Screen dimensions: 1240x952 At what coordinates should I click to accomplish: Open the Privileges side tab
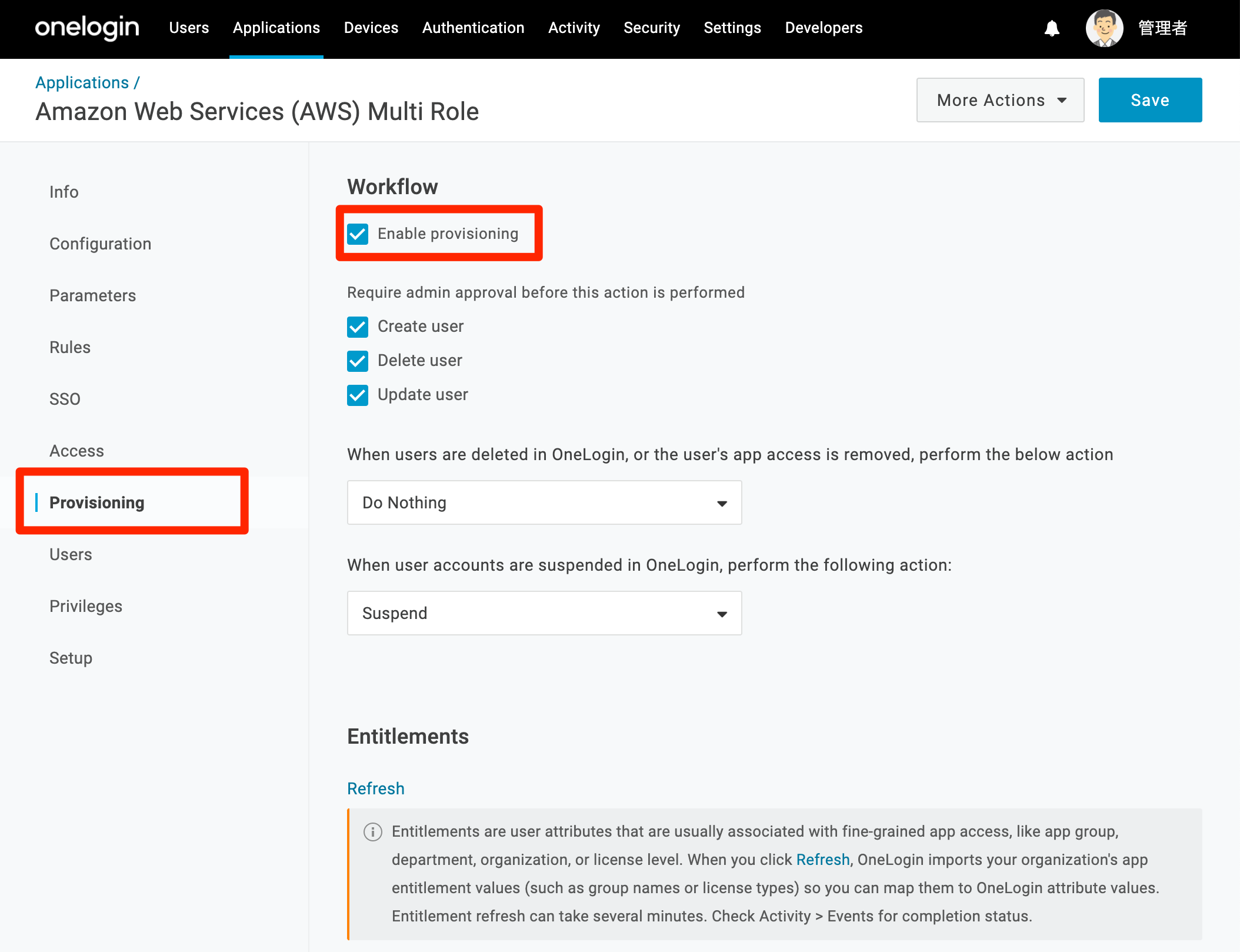coord(86,606)
